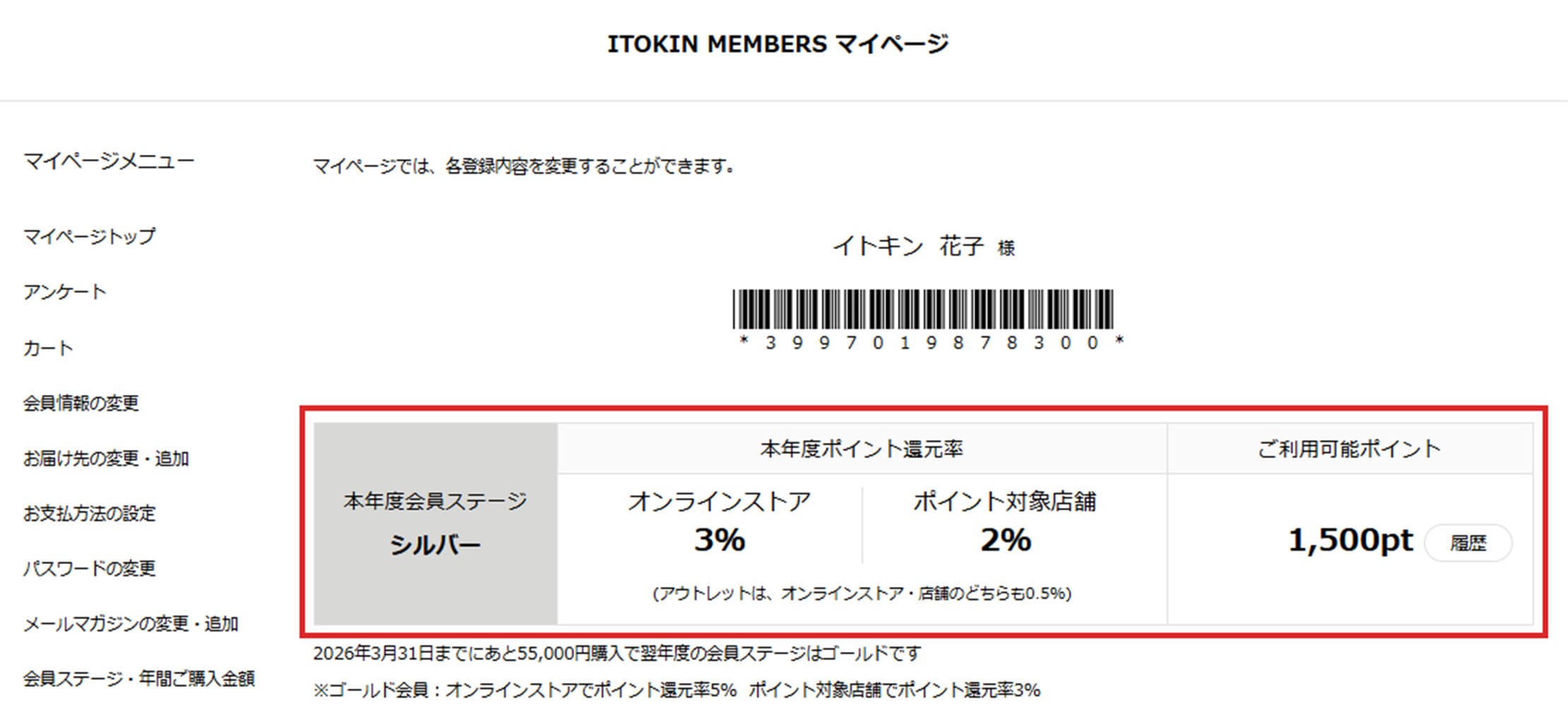Open パスワードの変更 link
Image resolution: width=1568 pixels, height=716 pixels.
89,568
